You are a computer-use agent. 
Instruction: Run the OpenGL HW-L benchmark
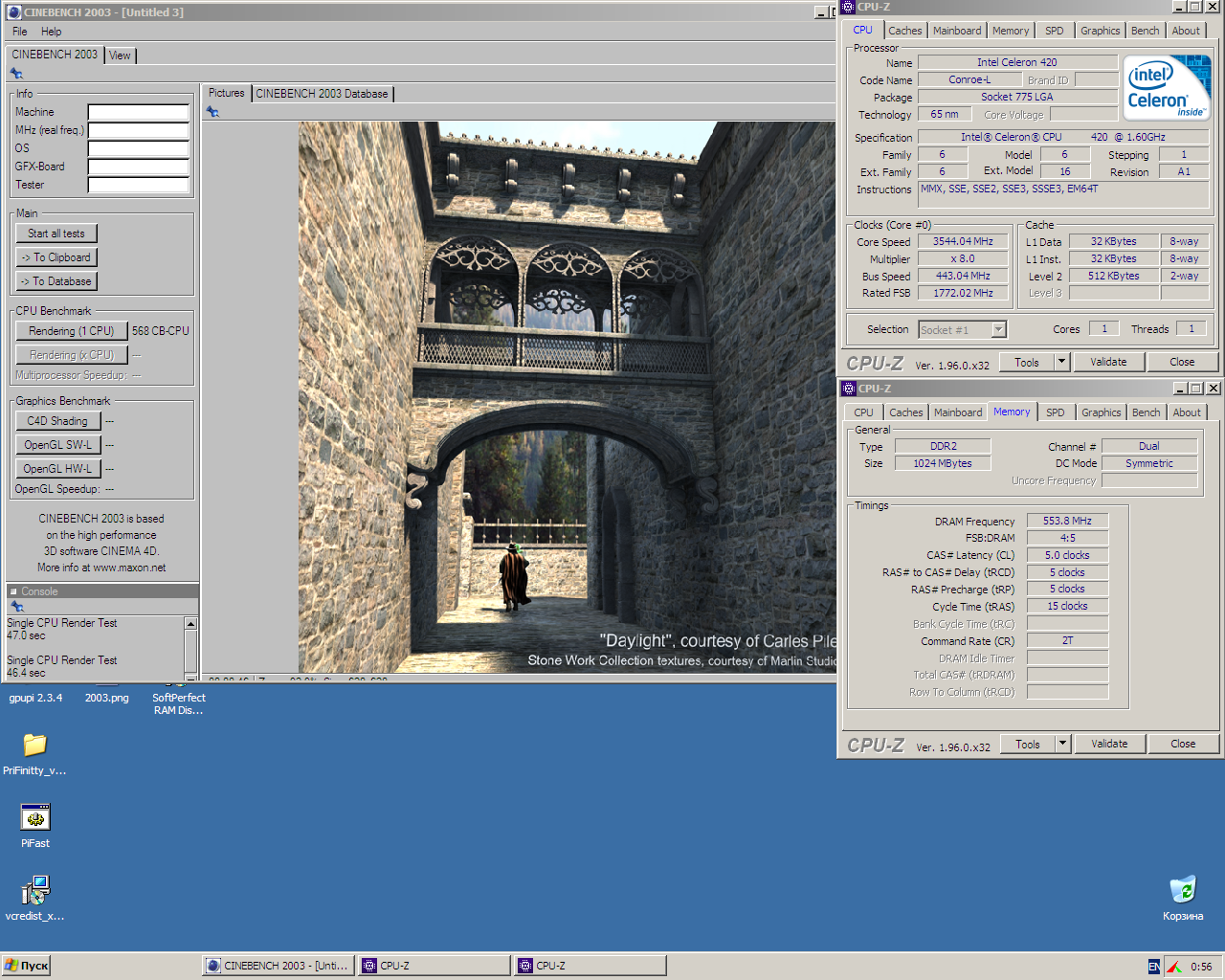(57, 469)
